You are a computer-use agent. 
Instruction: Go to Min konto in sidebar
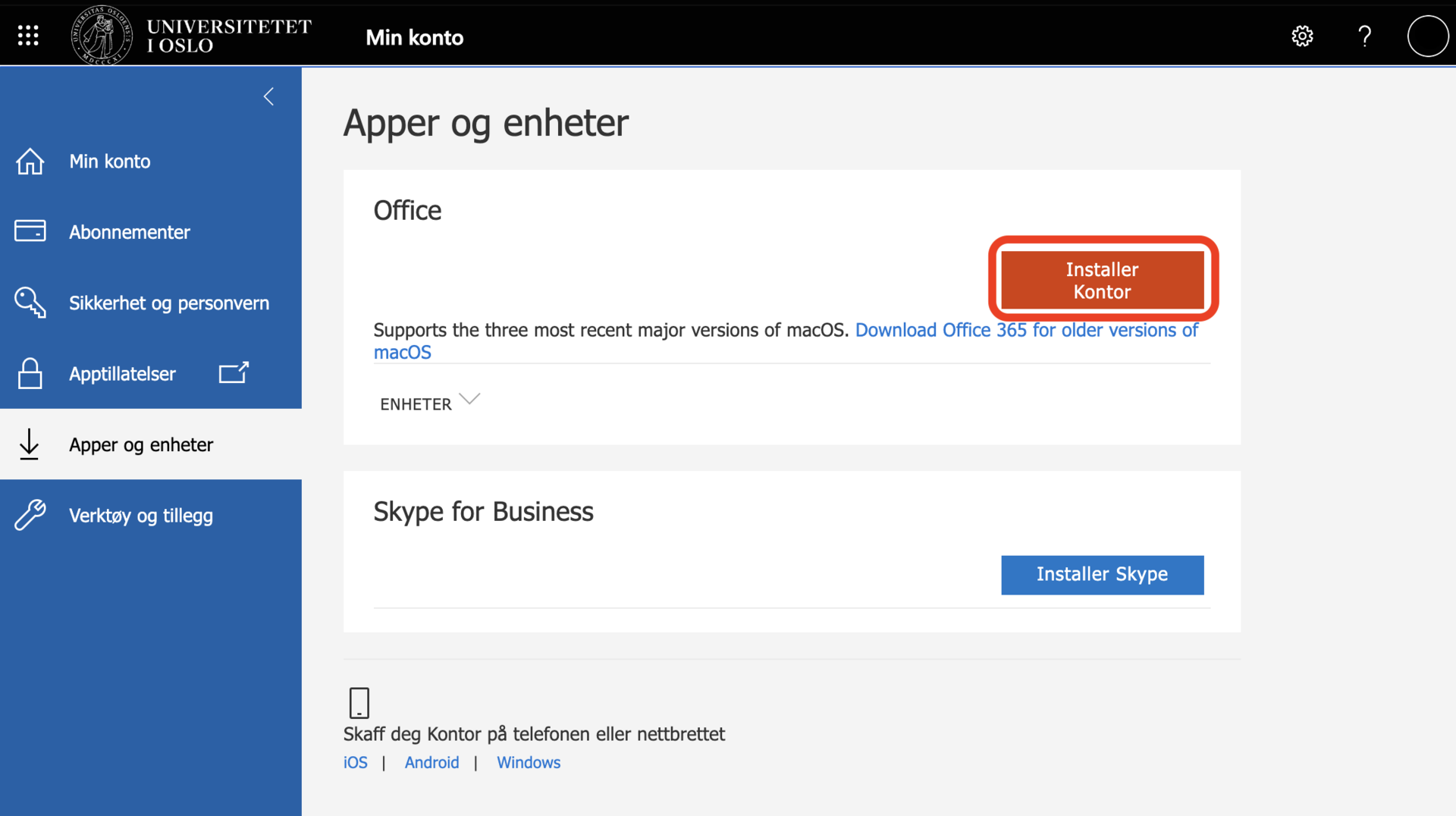151,162
